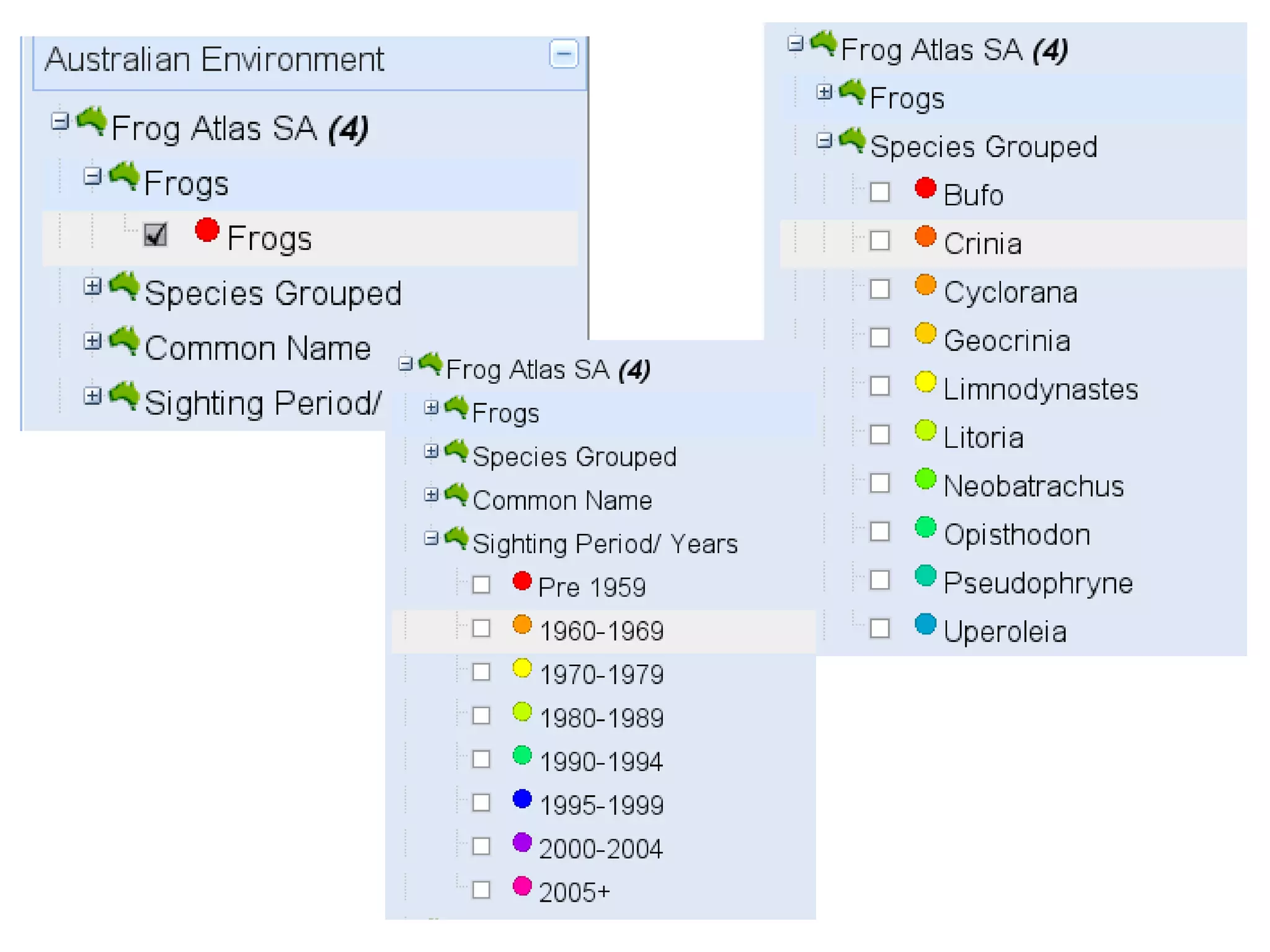Collapse the Sighting Period/ Years node

coord(431,538)
